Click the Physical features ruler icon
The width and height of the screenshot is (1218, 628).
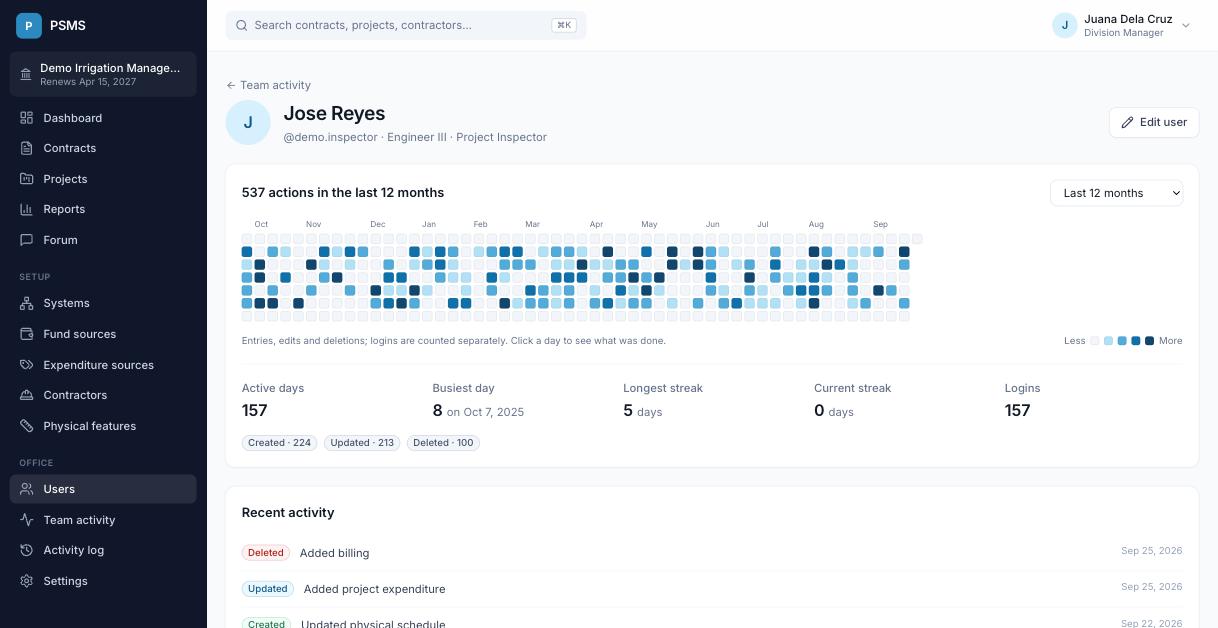click(26, 426)
